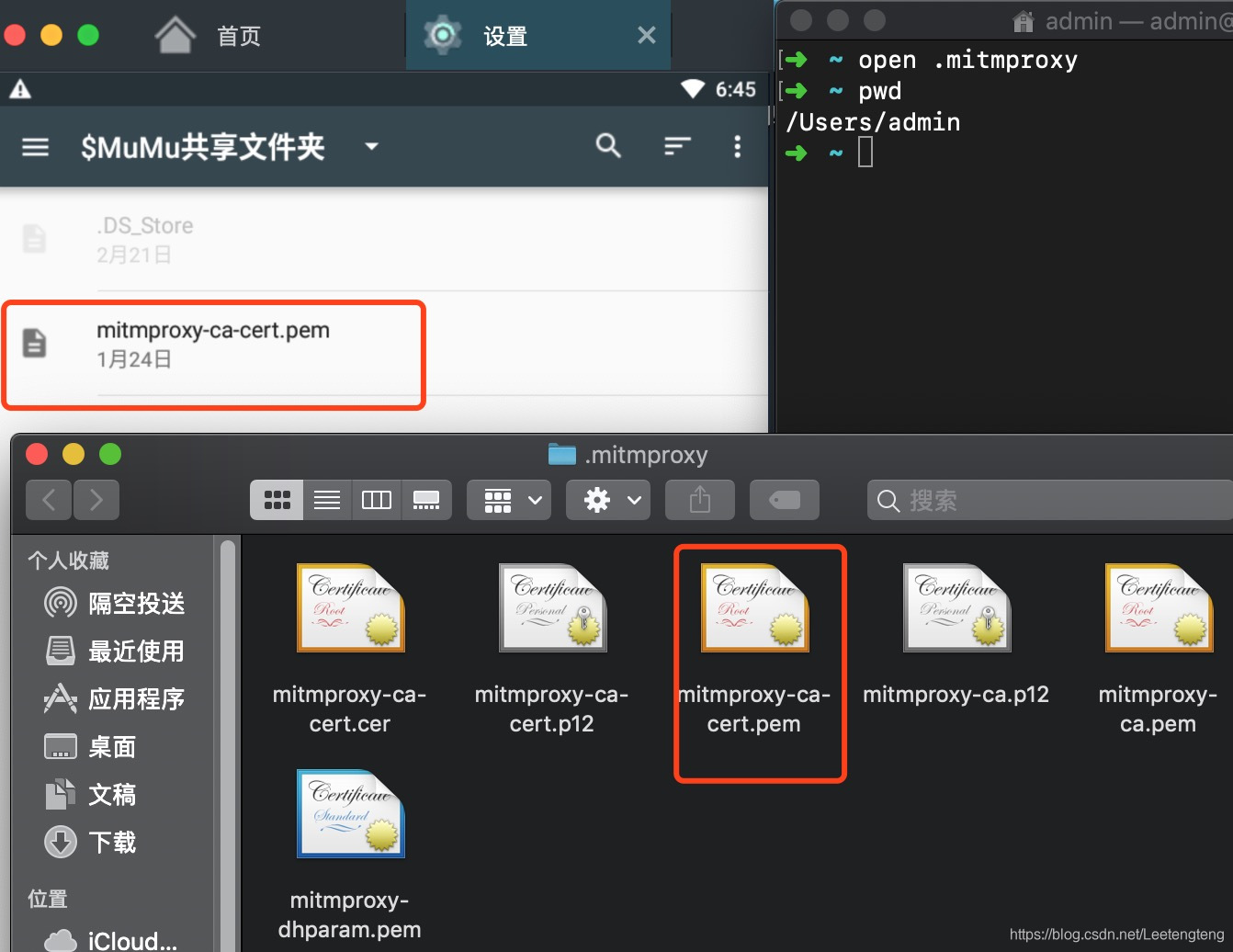Open 最近使用 Recents in Finder sidebar

click(116, 652)
